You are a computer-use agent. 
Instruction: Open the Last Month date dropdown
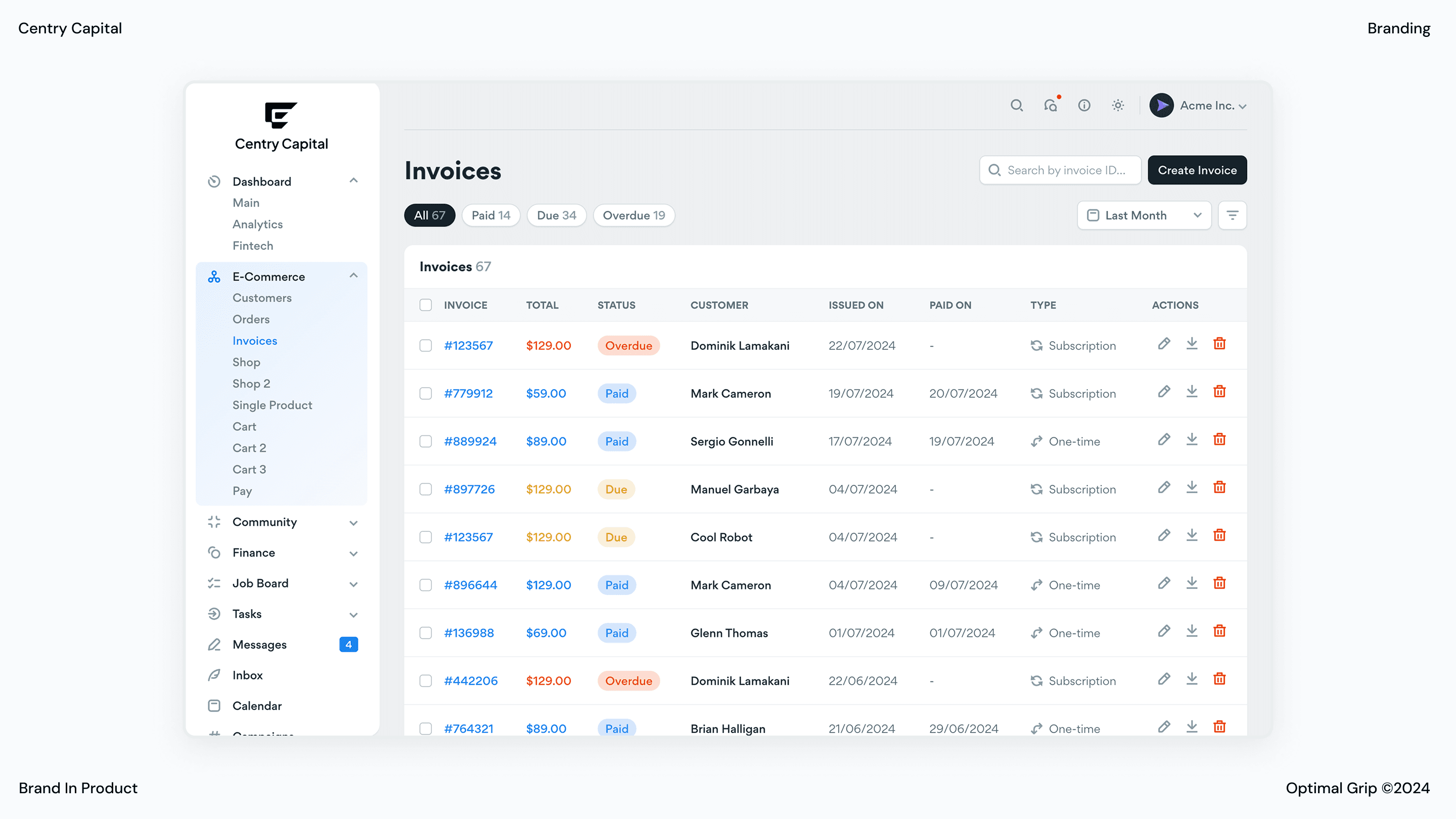pyautogui.click(x=1144, y=215)
